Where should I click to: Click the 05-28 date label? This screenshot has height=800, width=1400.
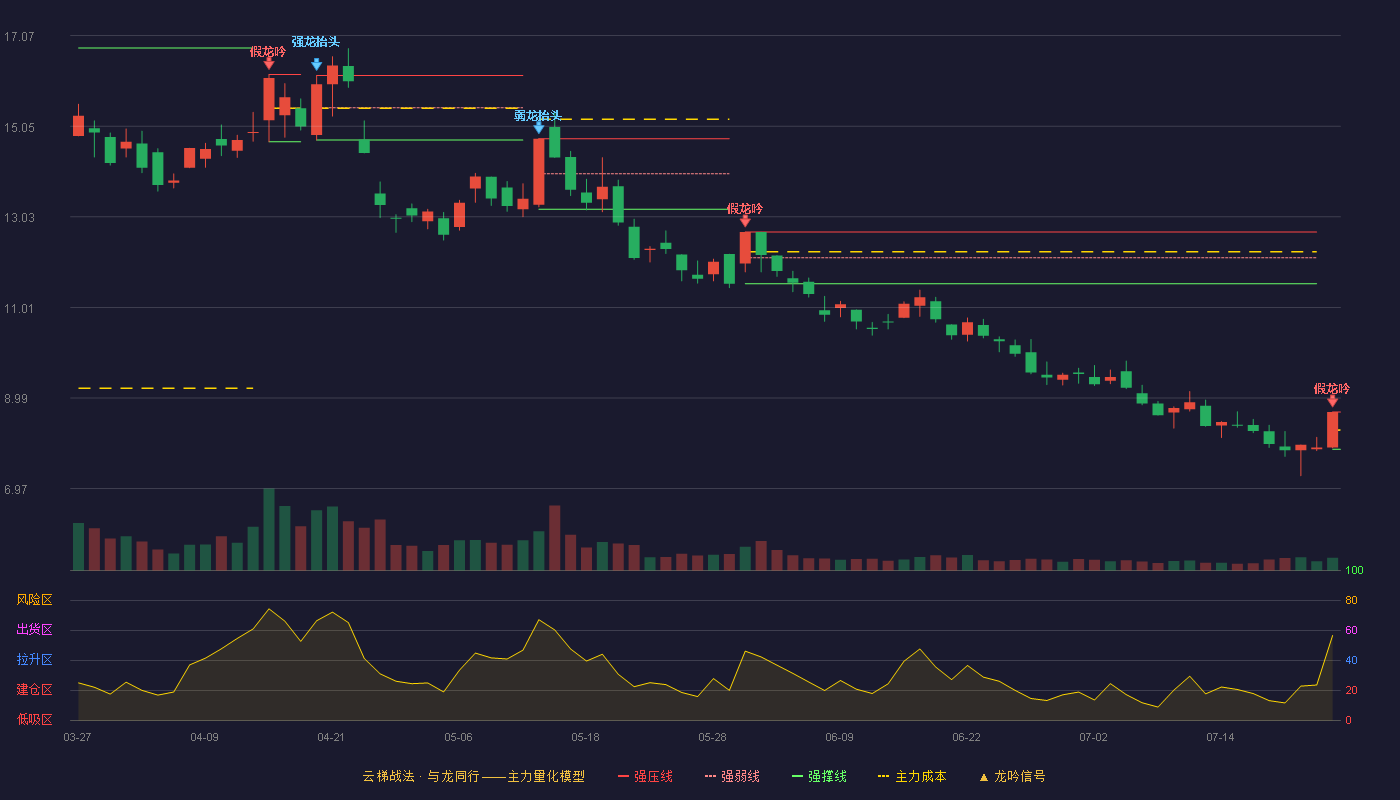tap(712, 737)
